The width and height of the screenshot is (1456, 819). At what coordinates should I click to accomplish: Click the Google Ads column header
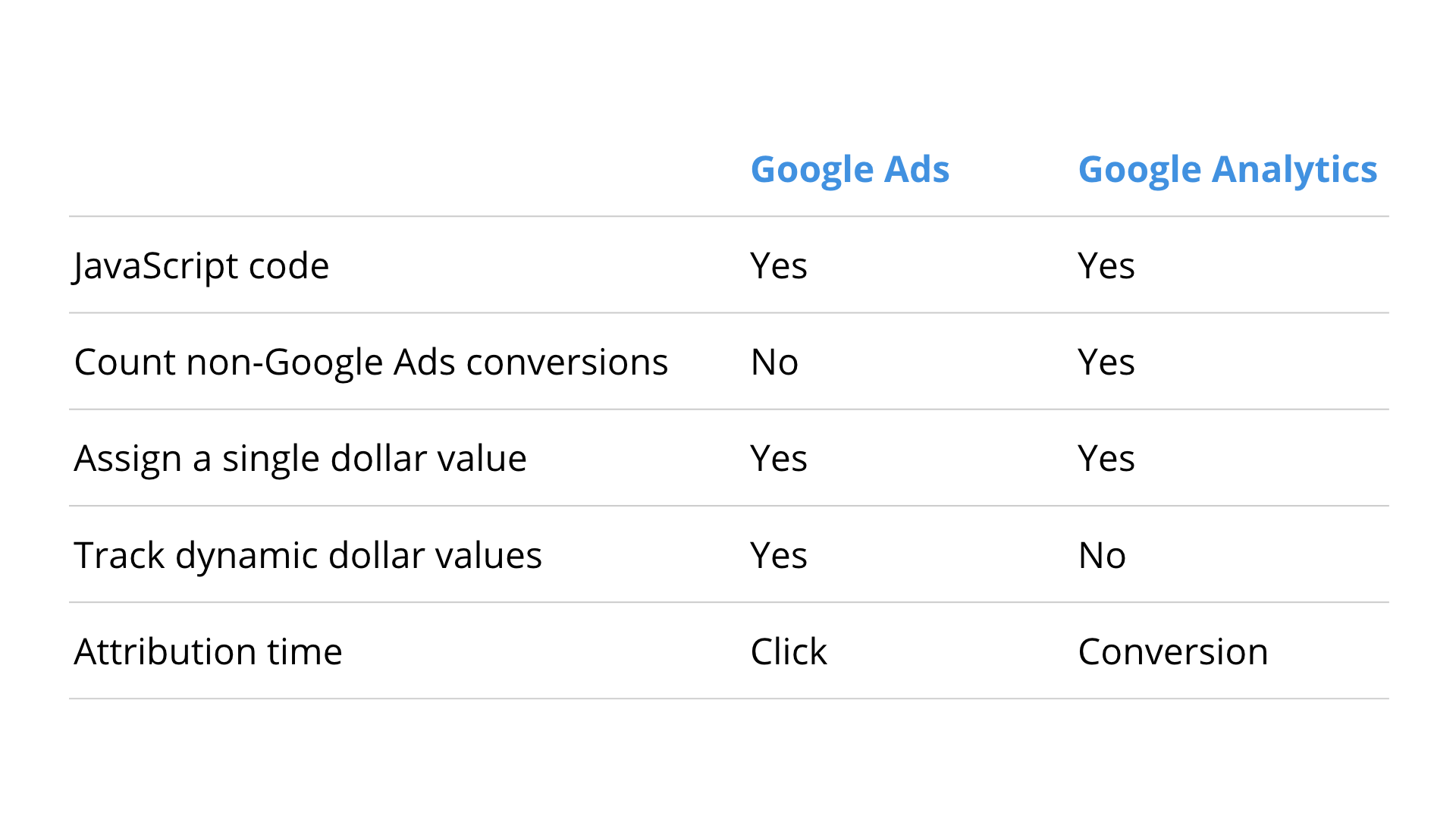849,171
